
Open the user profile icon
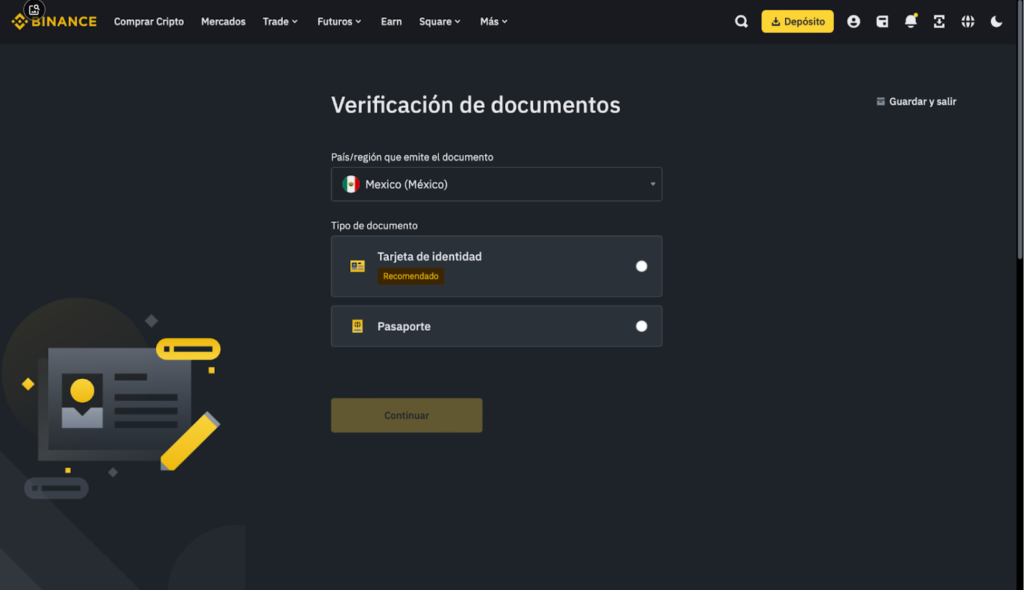tap(853, 21)
